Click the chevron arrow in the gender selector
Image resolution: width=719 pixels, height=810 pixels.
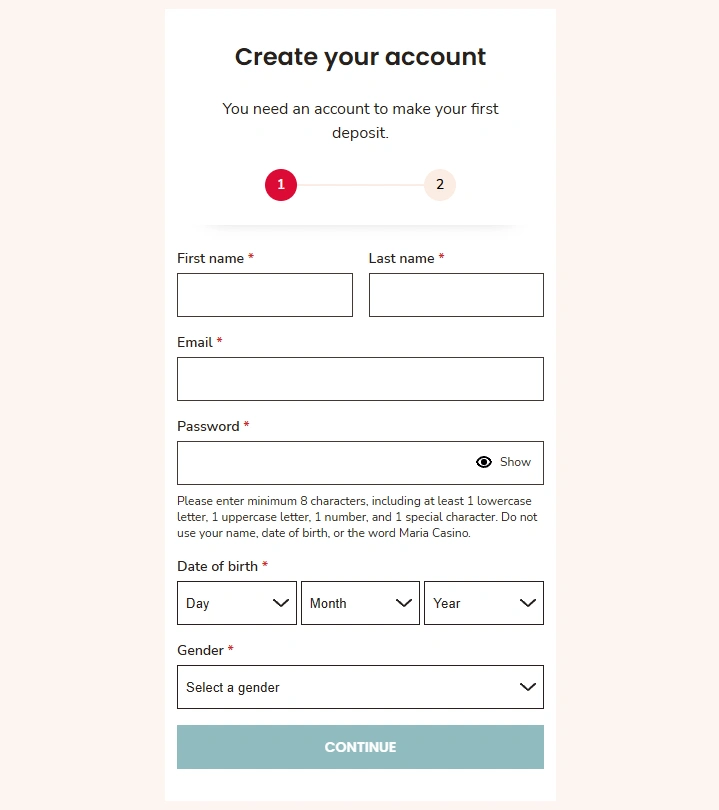(x=528, y=687)
